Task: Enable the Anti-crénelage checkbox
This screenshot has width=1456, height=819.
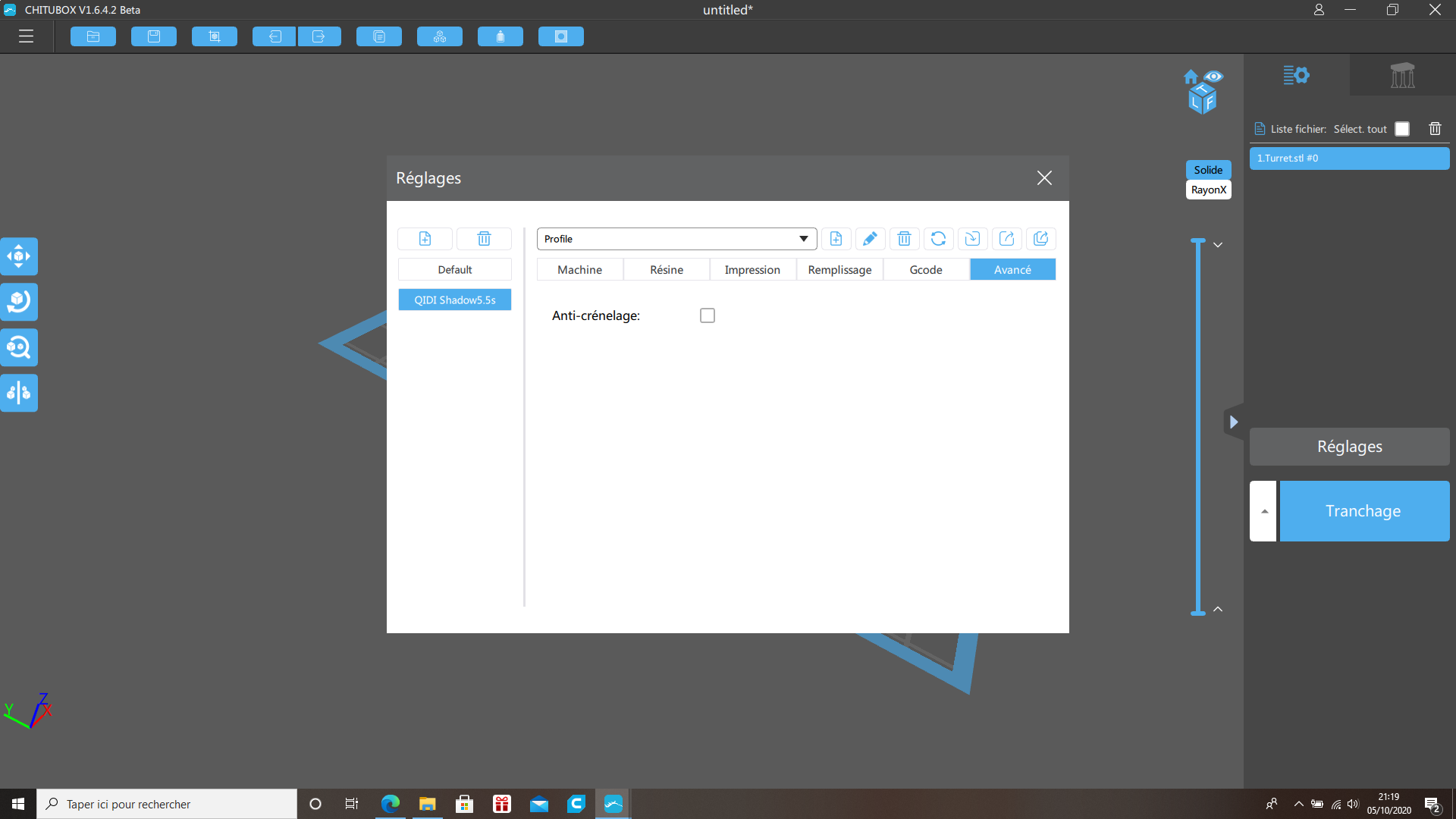Action: coord(708,315)
